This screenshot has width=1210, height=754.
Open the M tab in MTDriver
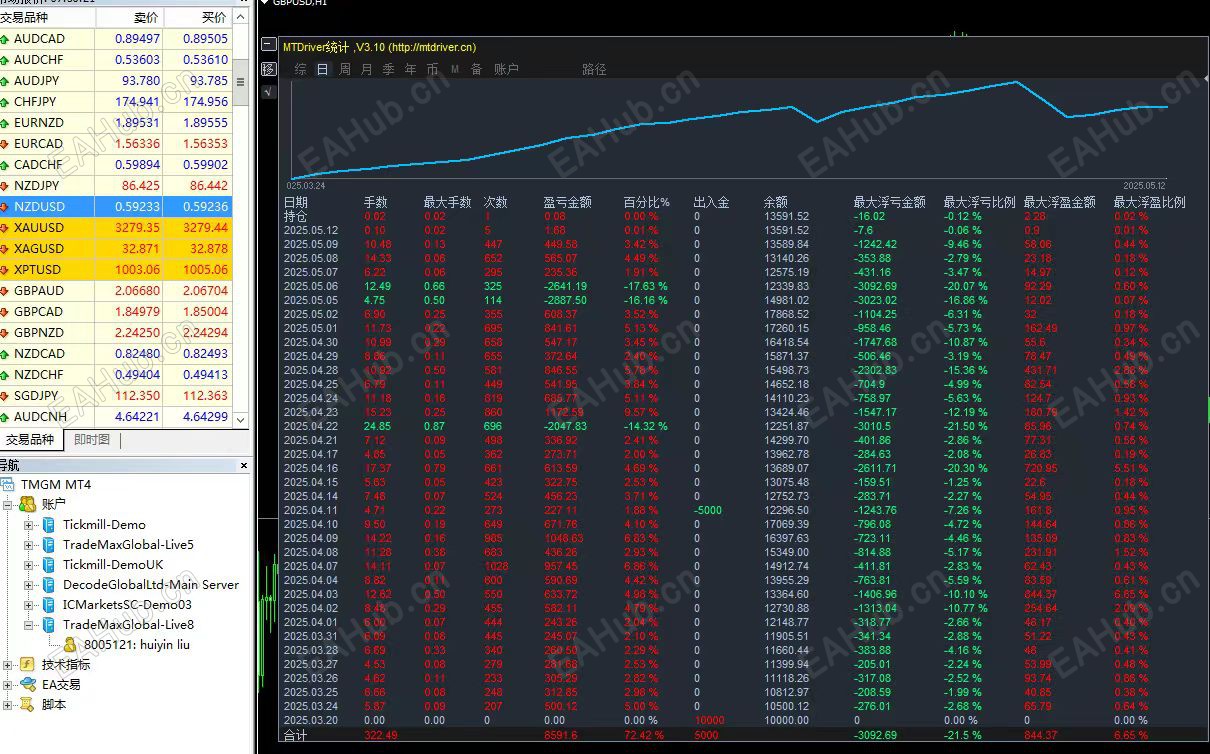455,69
